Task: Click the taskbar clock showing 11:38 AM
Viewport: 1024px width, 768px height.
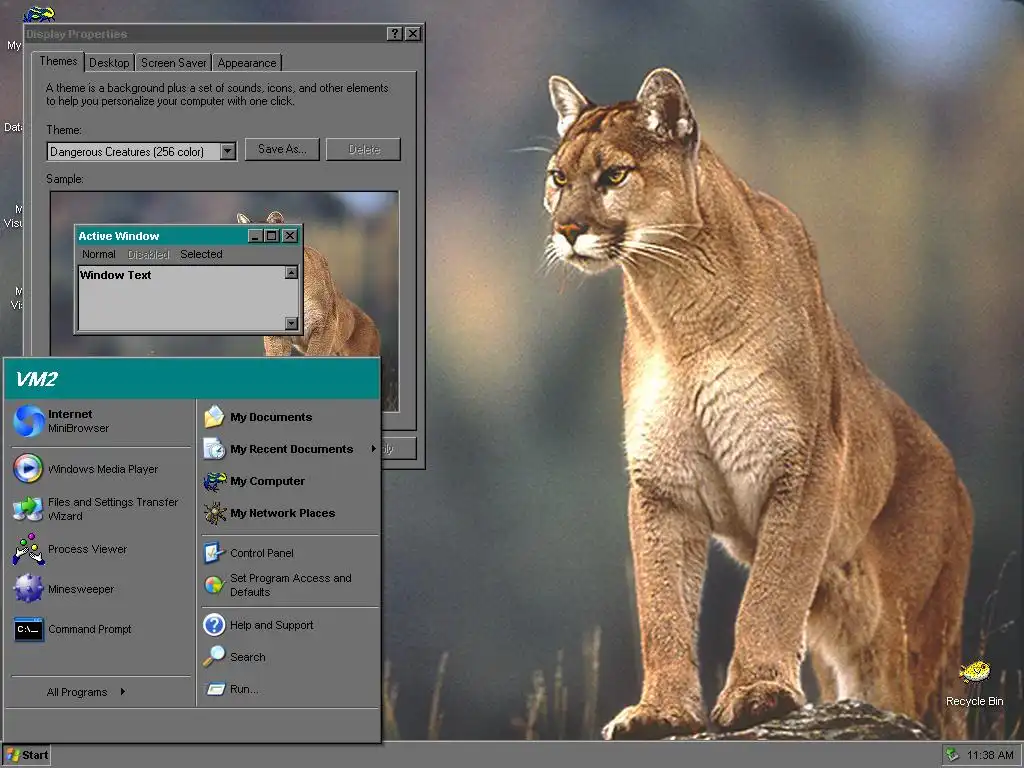Action: tap(990, 755)
